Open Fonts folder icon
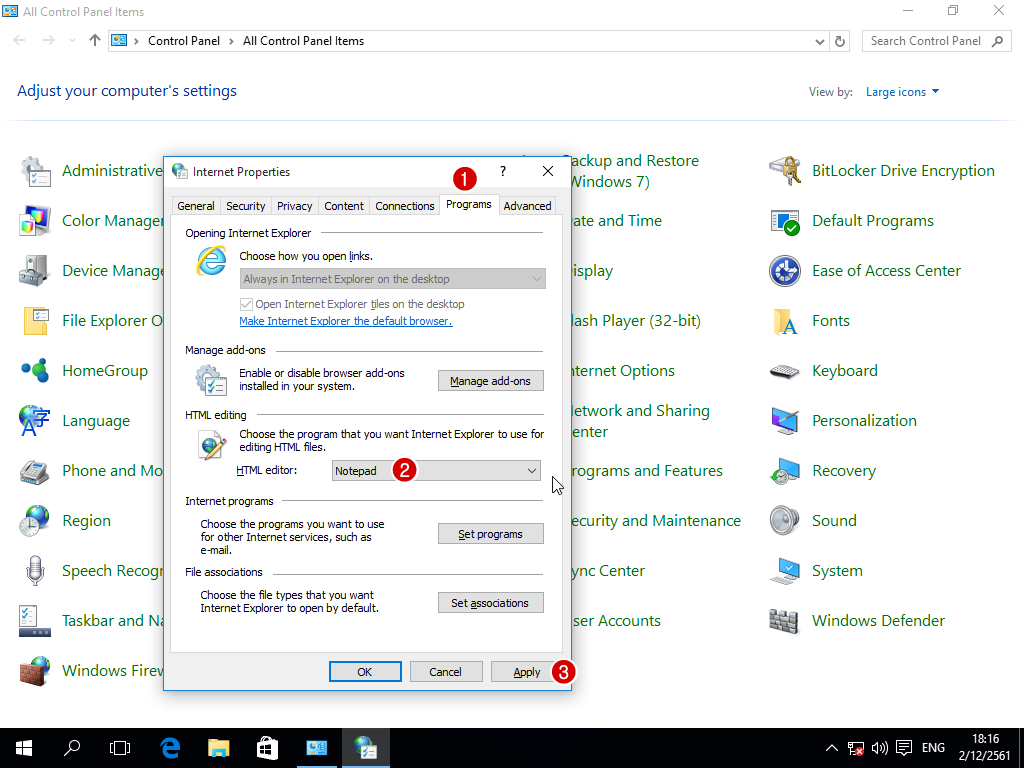This screenshot has height=768, width=1024. tap(784, 321)
